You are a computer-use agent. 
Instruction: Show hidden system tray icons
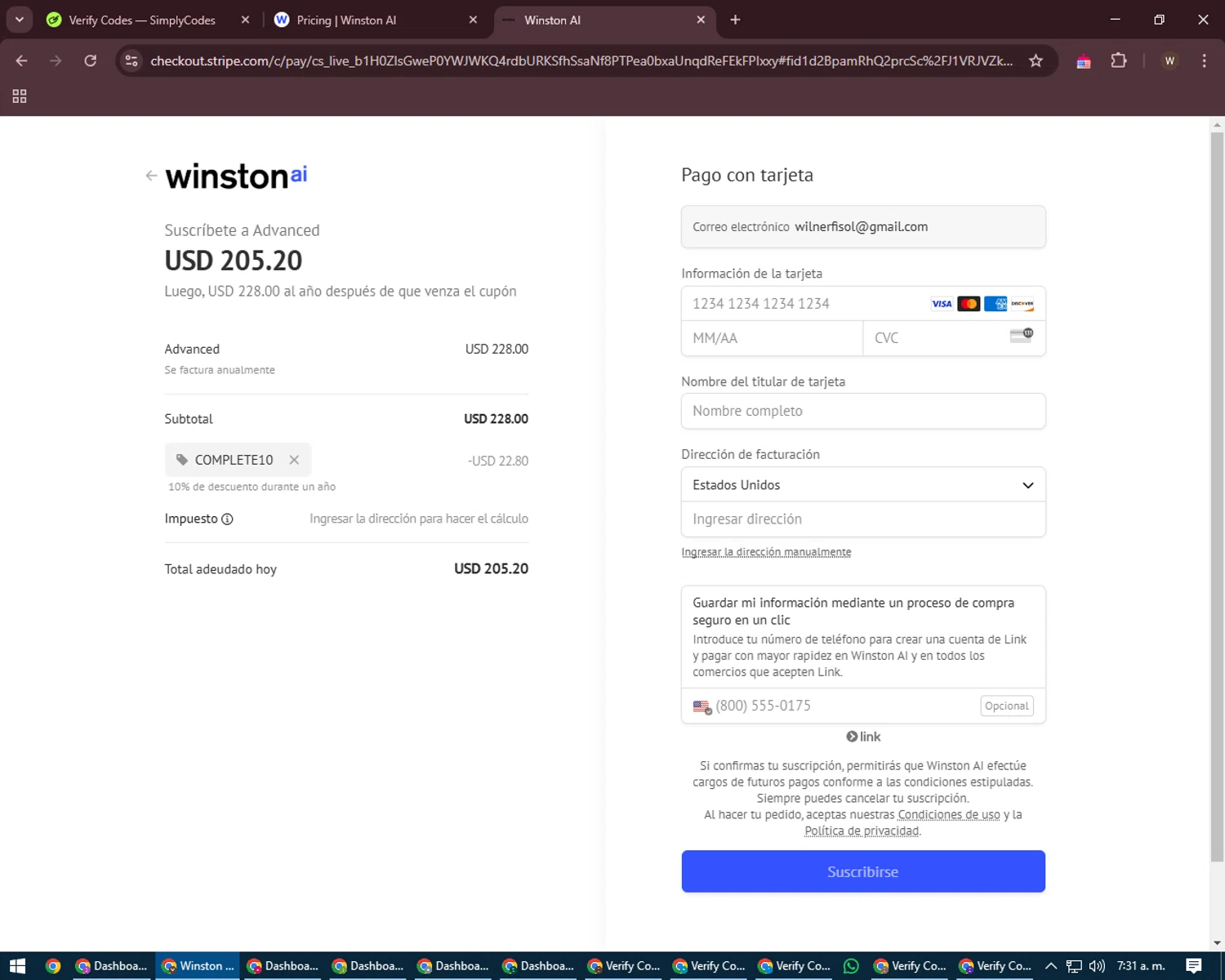1051,966
